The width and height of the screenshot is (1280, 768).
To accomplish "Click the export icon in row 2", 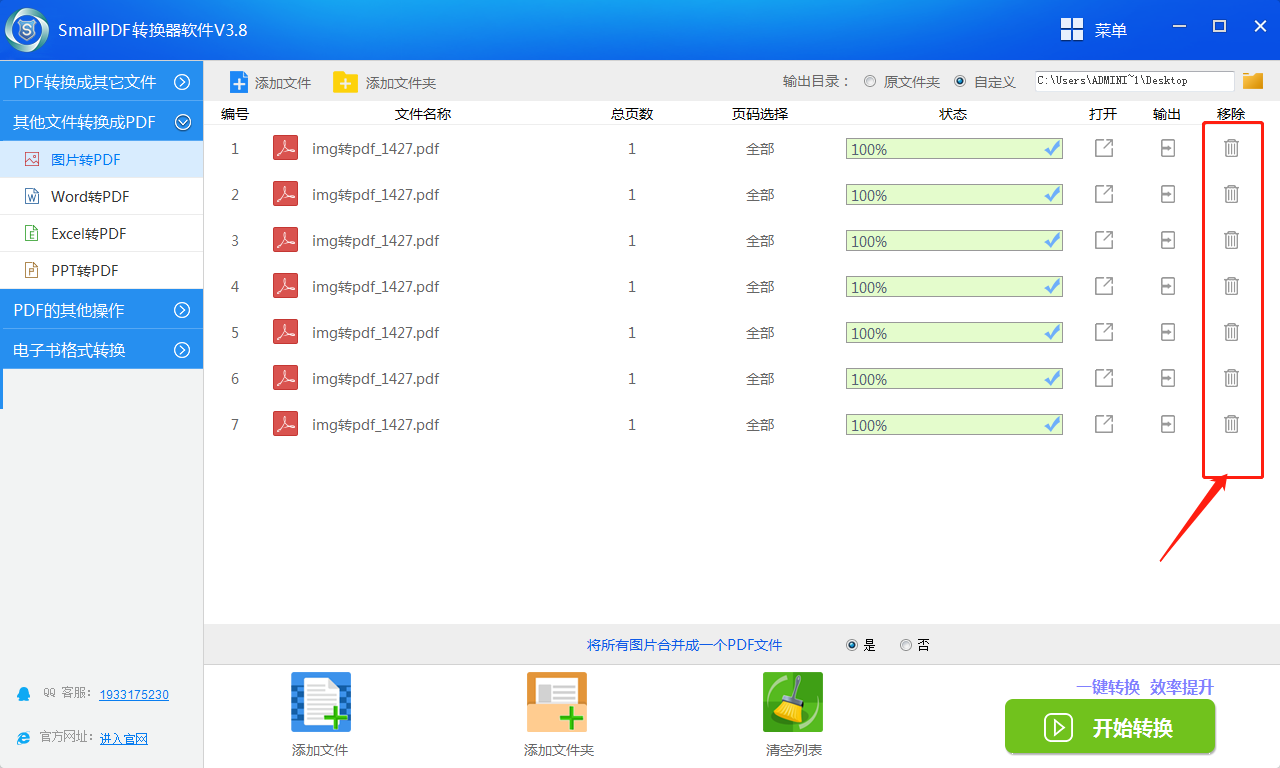I will (x=1168, y=194).
